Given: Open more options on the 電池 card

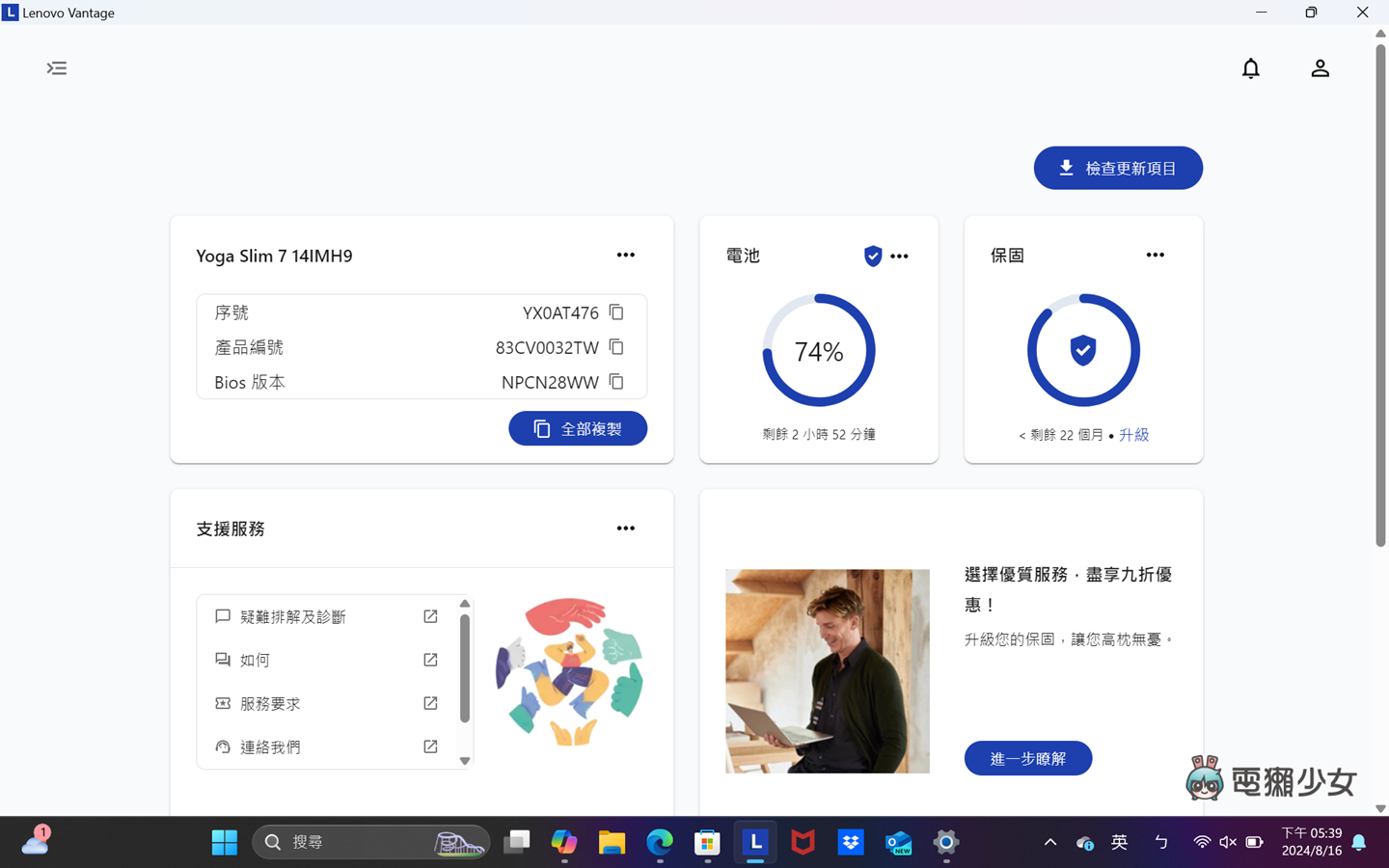Looking at the screenshot, I should [900, 256].
